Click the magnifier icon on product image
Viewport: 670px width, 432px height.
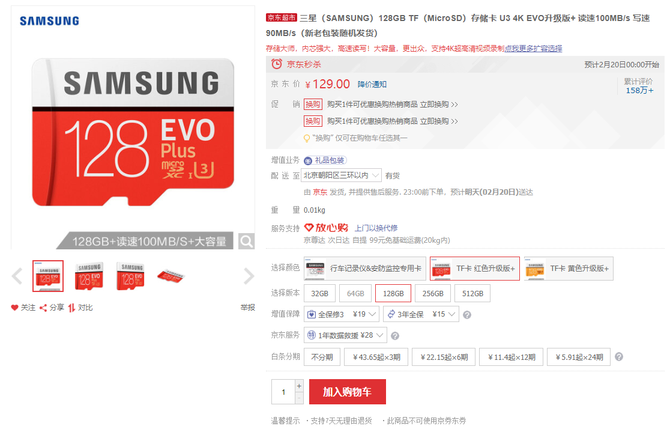[246, 241]
